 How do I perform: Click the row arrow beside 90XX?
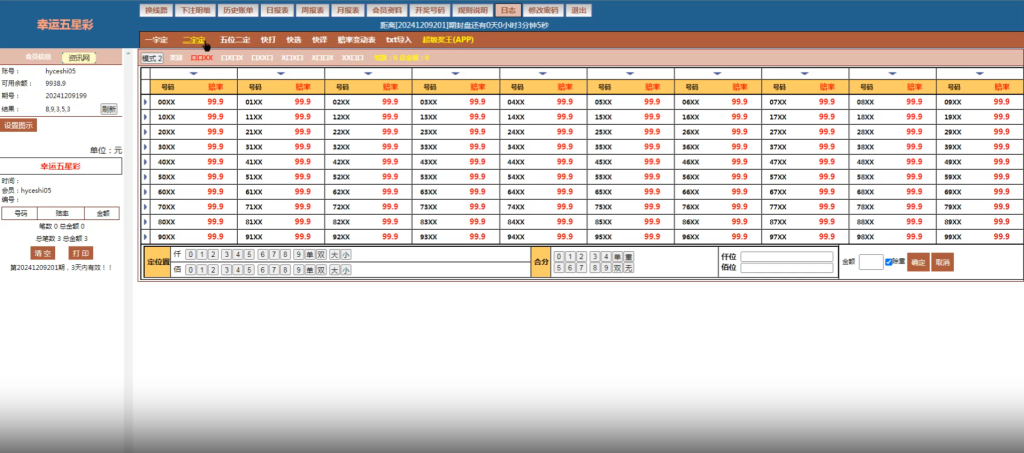pos(145,237)
